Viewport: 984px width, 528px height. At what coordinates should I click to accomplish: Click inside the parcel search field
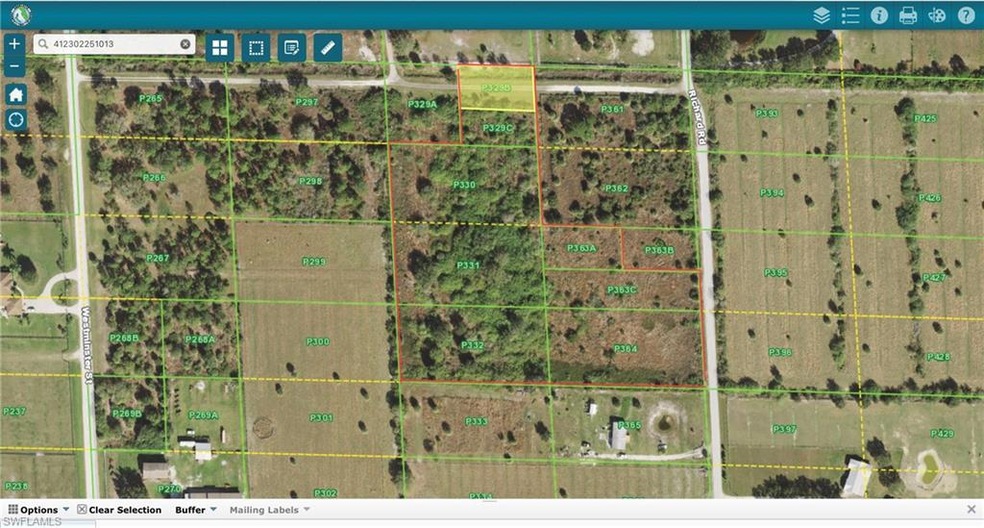112,44
